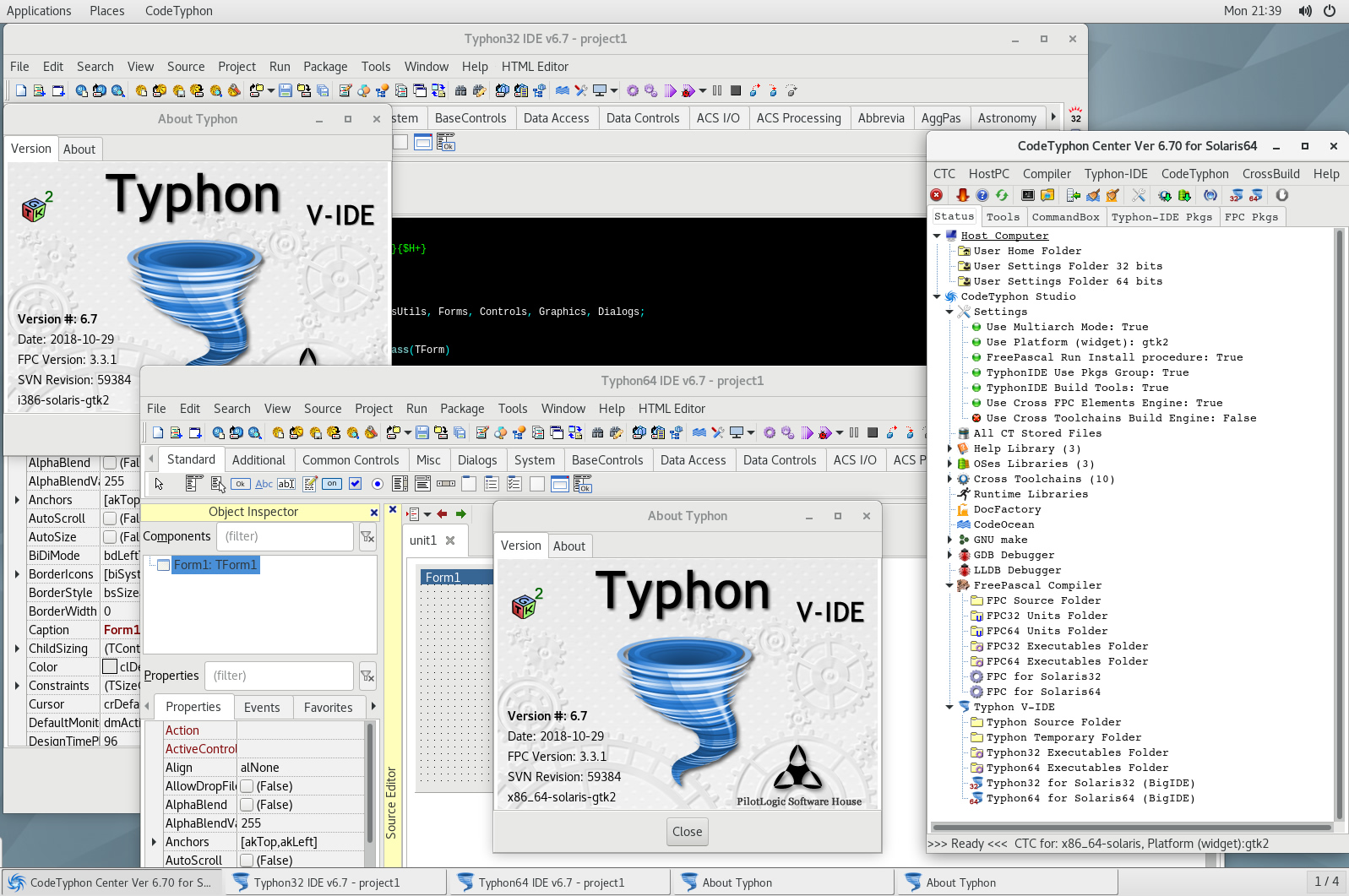Click in the Components filter field
The height and width of the screenshot is (896, 1349).
[x=285, y=536]
